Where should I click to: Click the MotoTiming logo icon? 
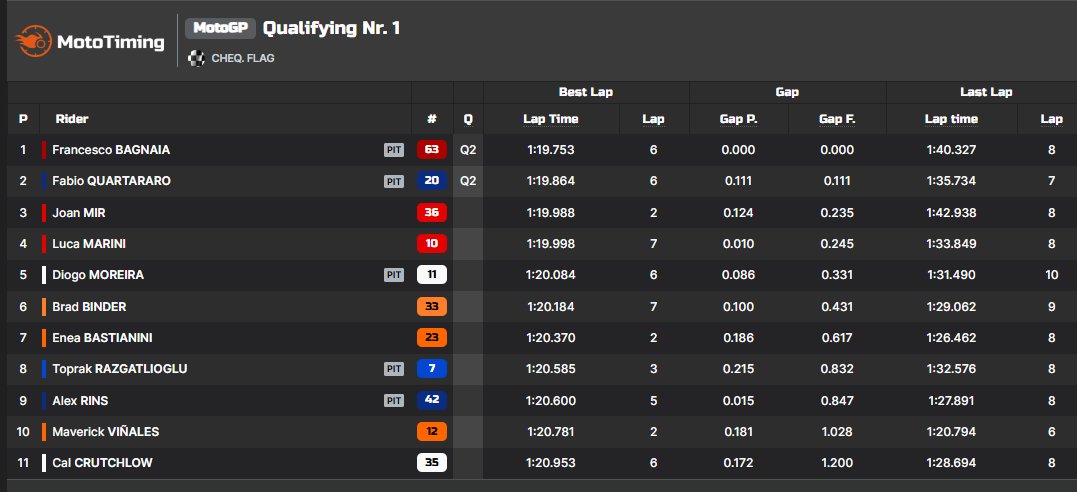point(33,41)
